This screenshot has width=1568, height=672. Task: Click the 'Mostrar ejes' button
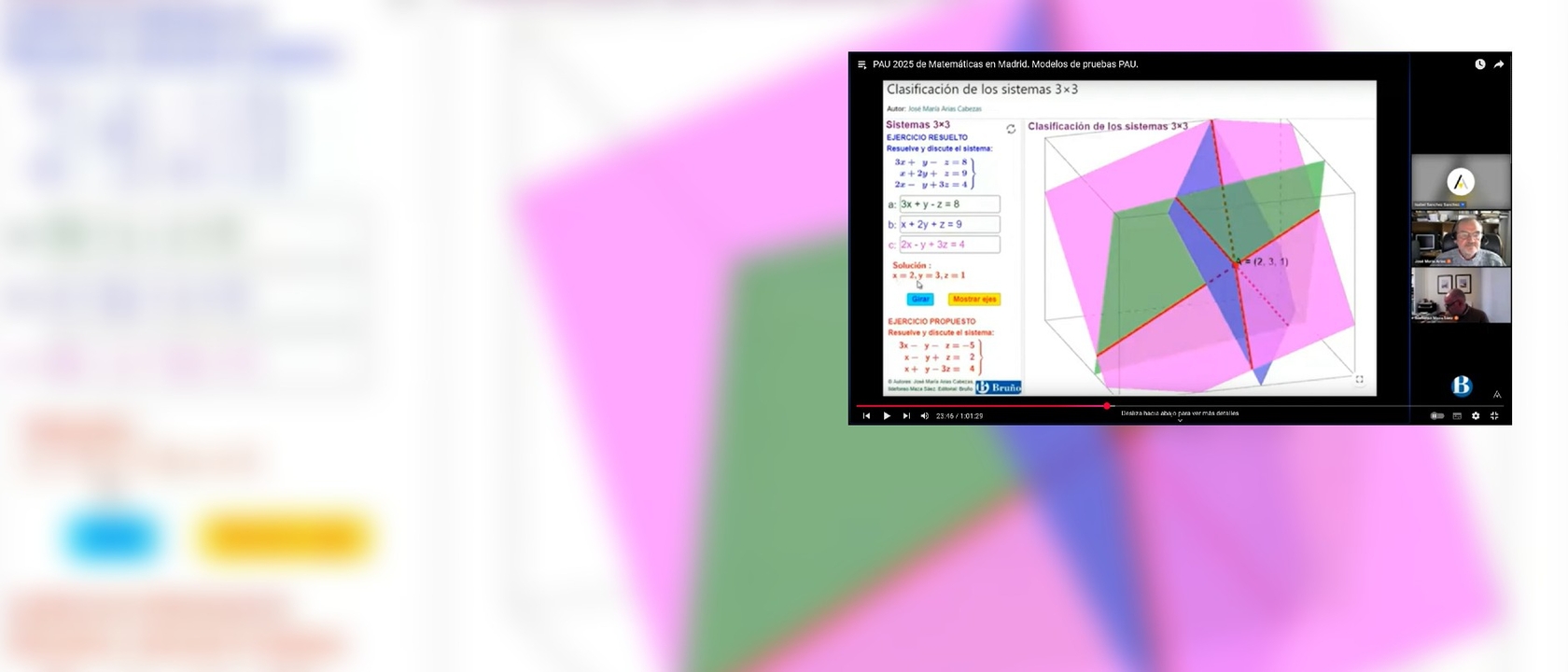tap(974, 300)
